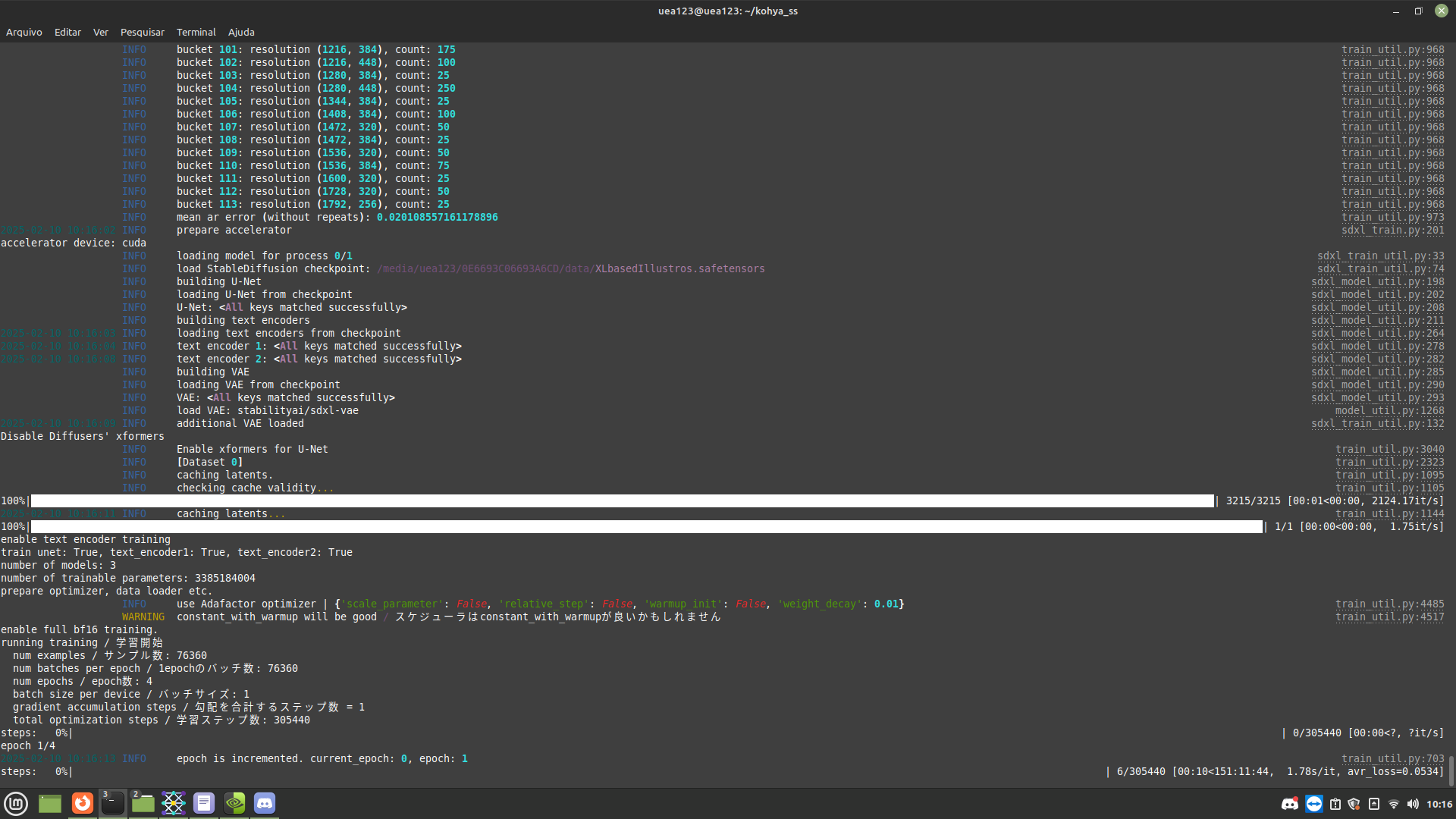This screenshot has width=1456, height=819.
Task: Open the Pesquisar menu
Action: [x=142, y=32]
